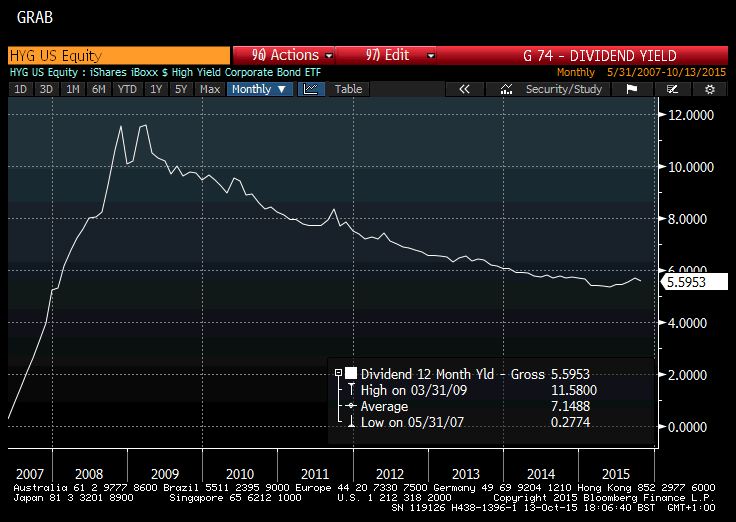Click the 11.5800 high value
The height and width of the screenshot is (522, 736).
click(x=574, y=390)
